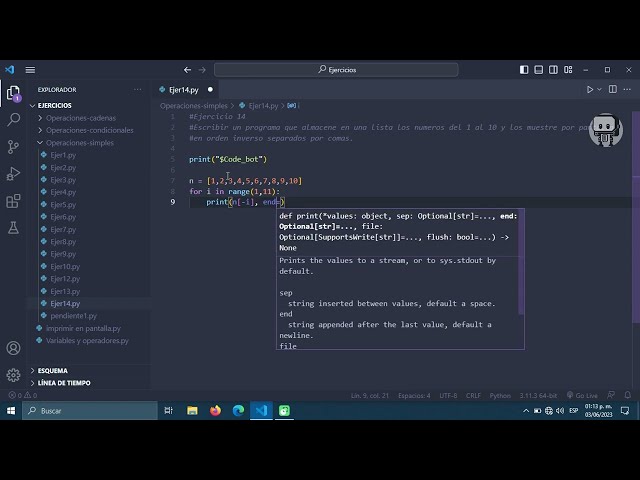Toggle the primary side bar layout icon
The width and height of the screenshot is (640, 480).
tap(524, 70)
